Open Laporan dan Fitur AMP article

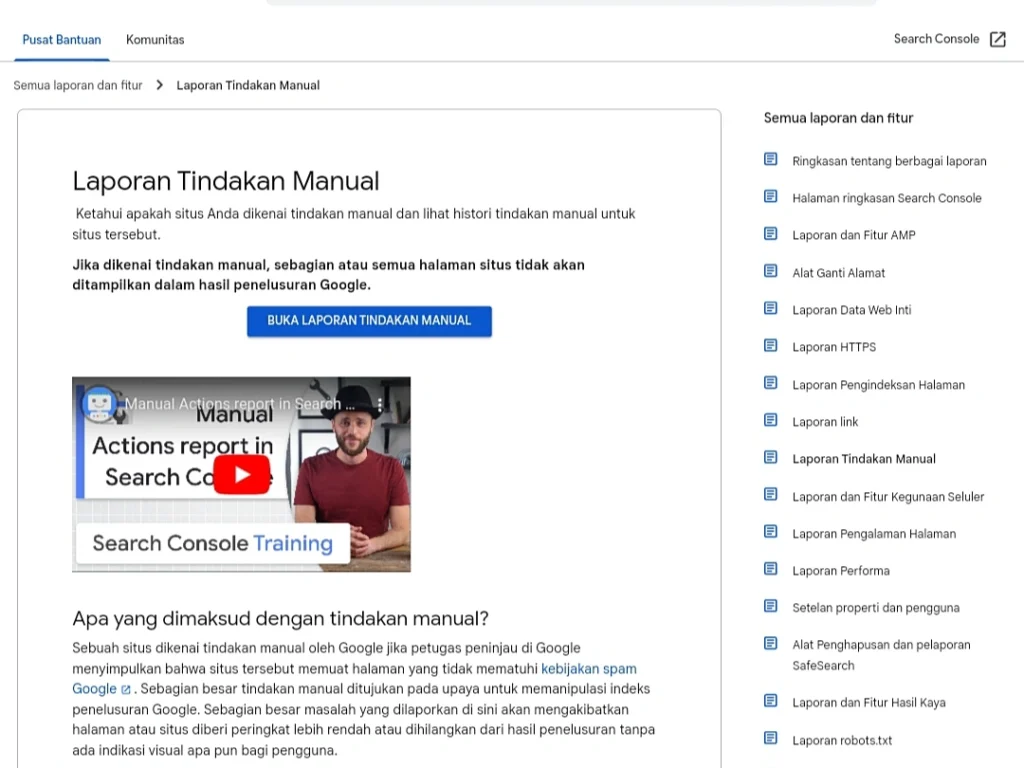(854, 235)
